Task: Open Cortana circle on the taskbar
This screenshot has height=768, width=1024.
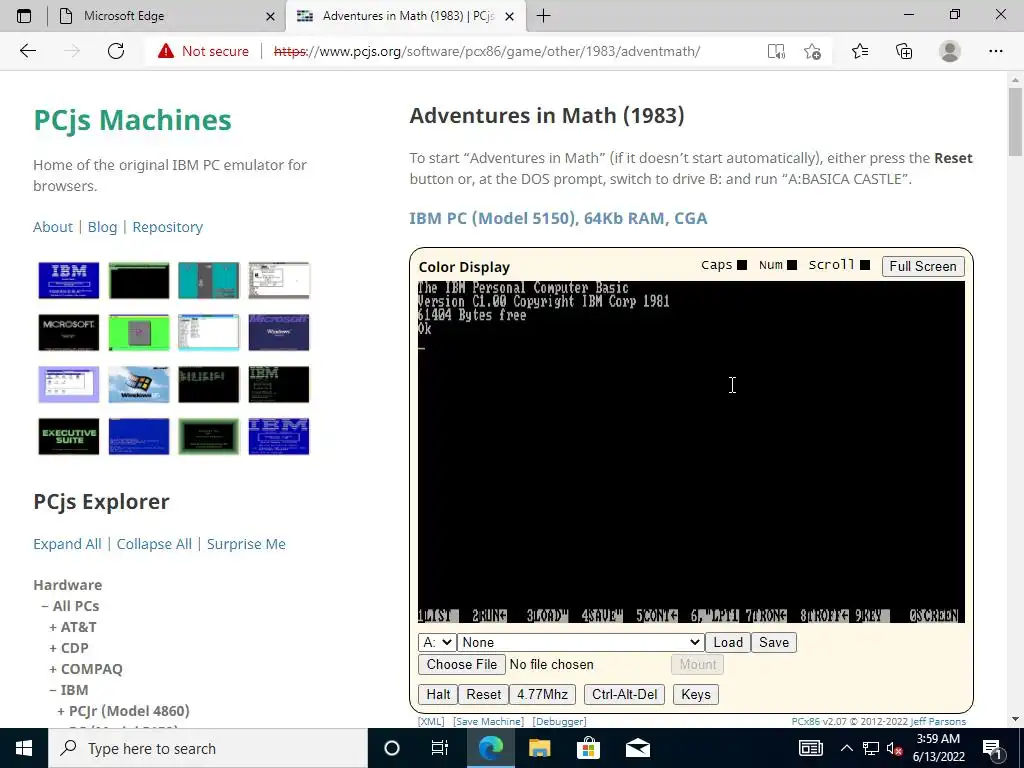Action: click(392, 748)
